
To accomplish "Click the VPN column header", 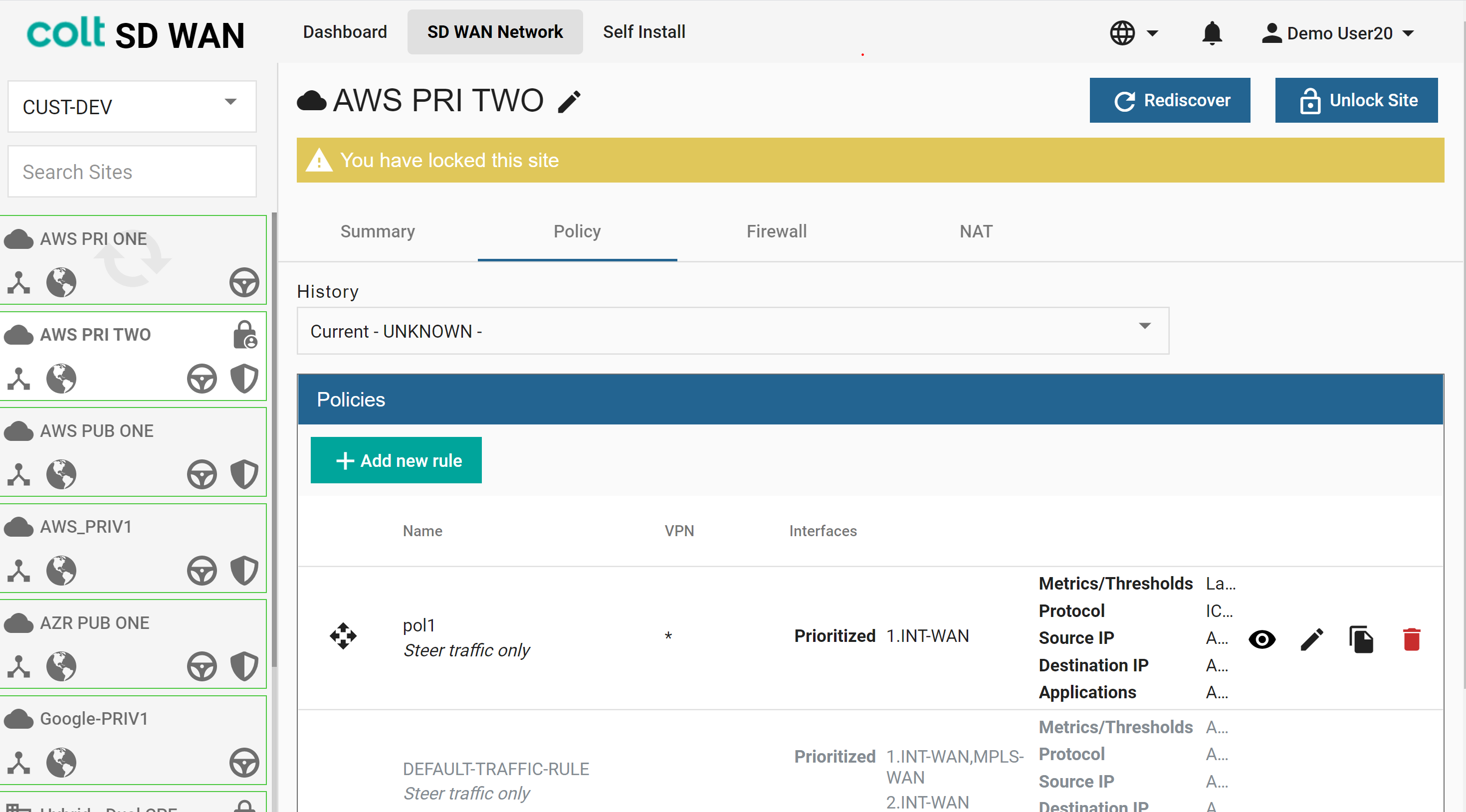I will [x=679, y=531].
